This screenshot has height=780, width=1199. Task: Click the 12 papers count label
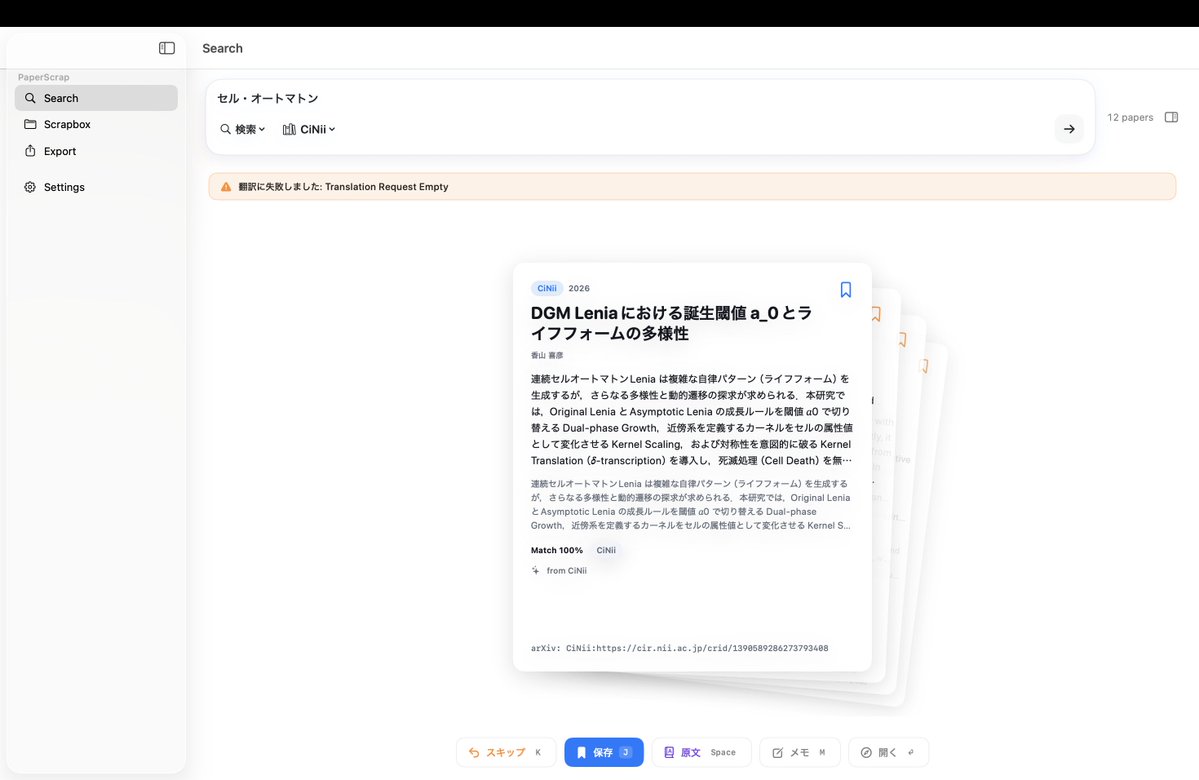(x=1130, y=117)
